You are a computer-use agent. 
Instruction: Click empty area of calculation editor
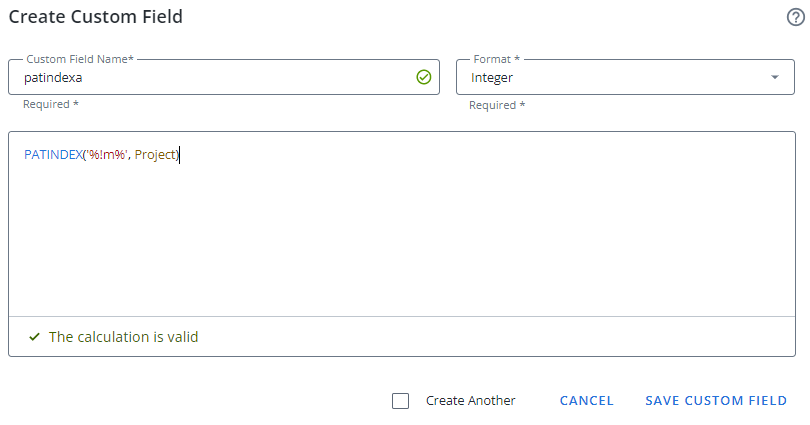[400, 240]
